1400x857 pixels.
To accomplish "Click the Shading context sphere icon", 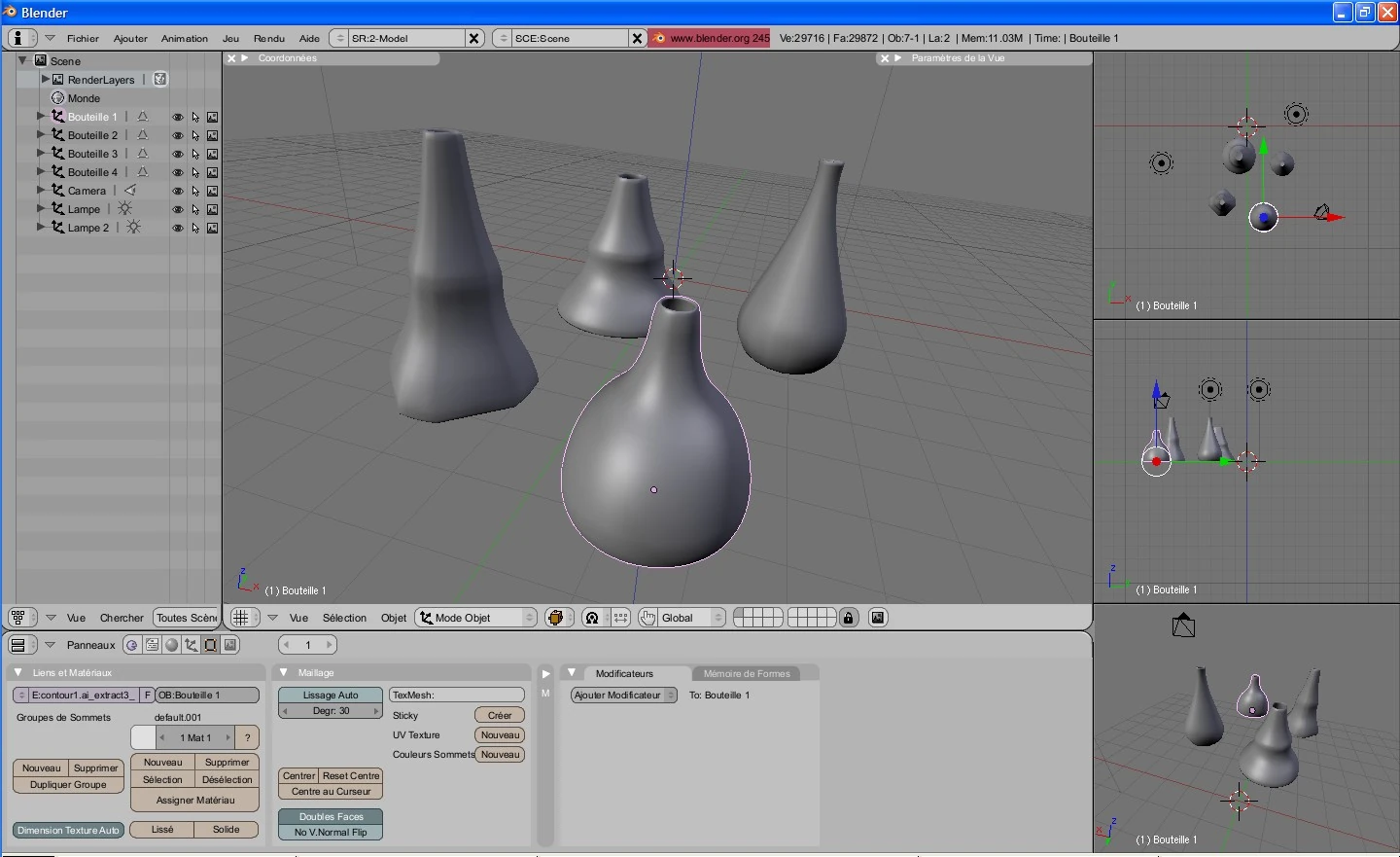I will pyautogui.click(x=172, y=645).
